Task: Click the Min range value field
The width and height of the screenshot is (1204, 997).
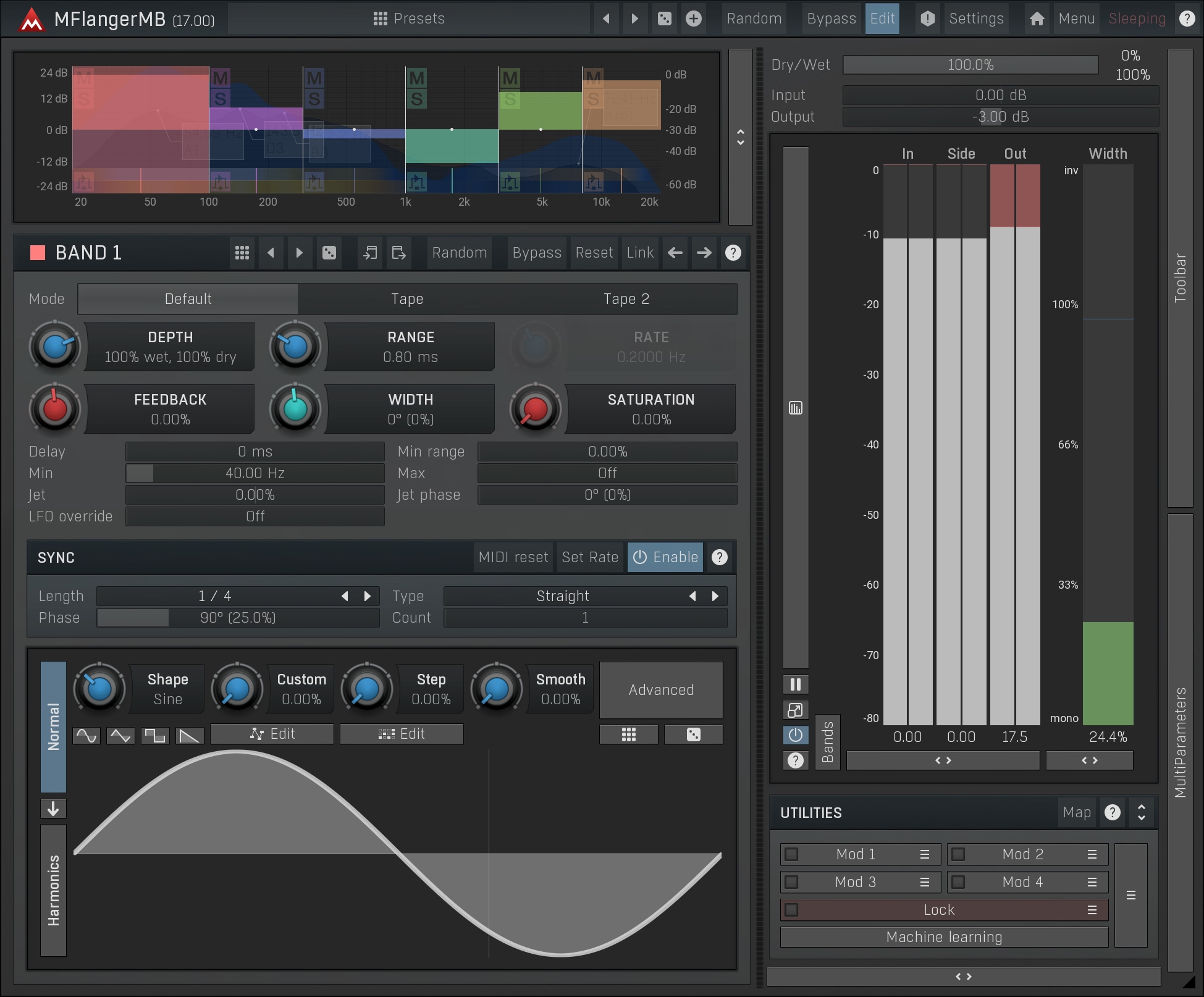Action: (607, 452)
